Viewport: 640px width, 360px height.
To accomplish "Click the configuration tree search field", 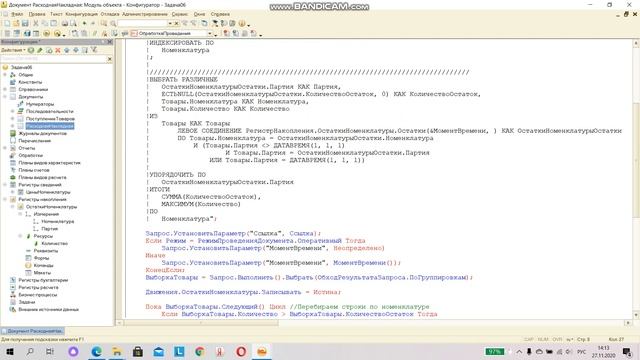I will click(x=53, y=59).
